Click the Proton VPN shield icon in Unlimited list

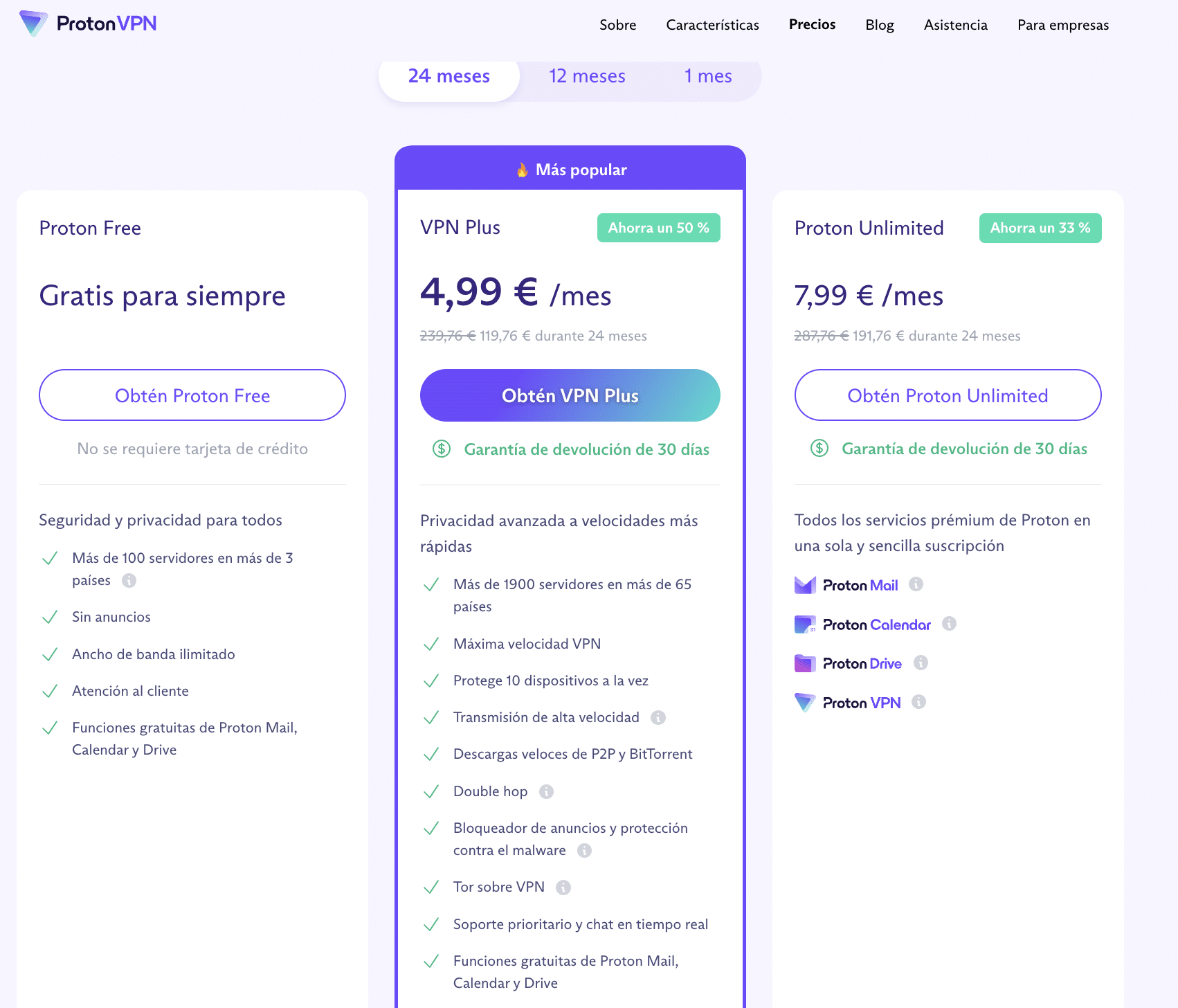pyautogui.click(x=805, y=703)
